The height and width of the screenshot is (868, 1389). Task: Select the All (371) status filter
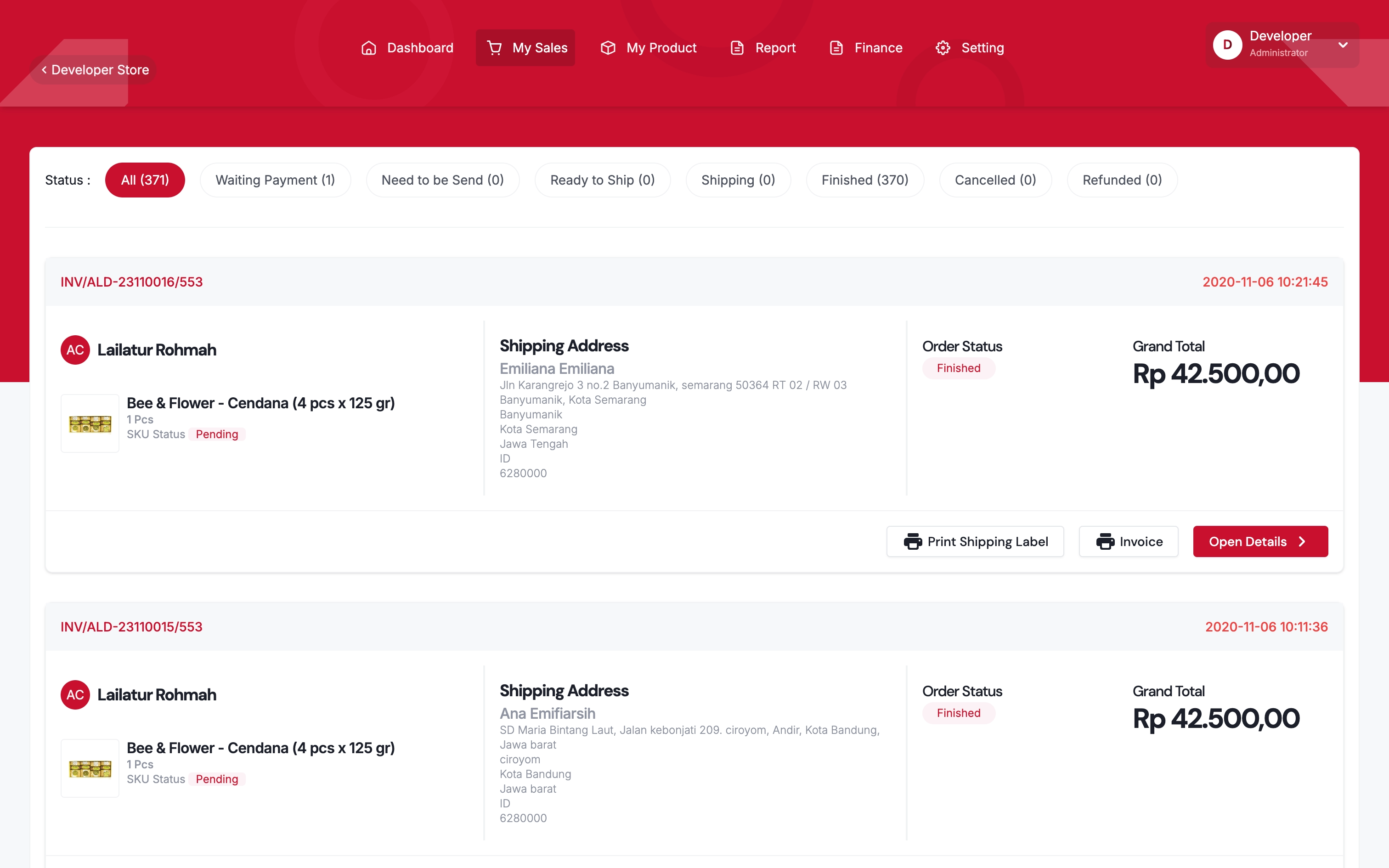pyautogui.click(x=145, y=180)
